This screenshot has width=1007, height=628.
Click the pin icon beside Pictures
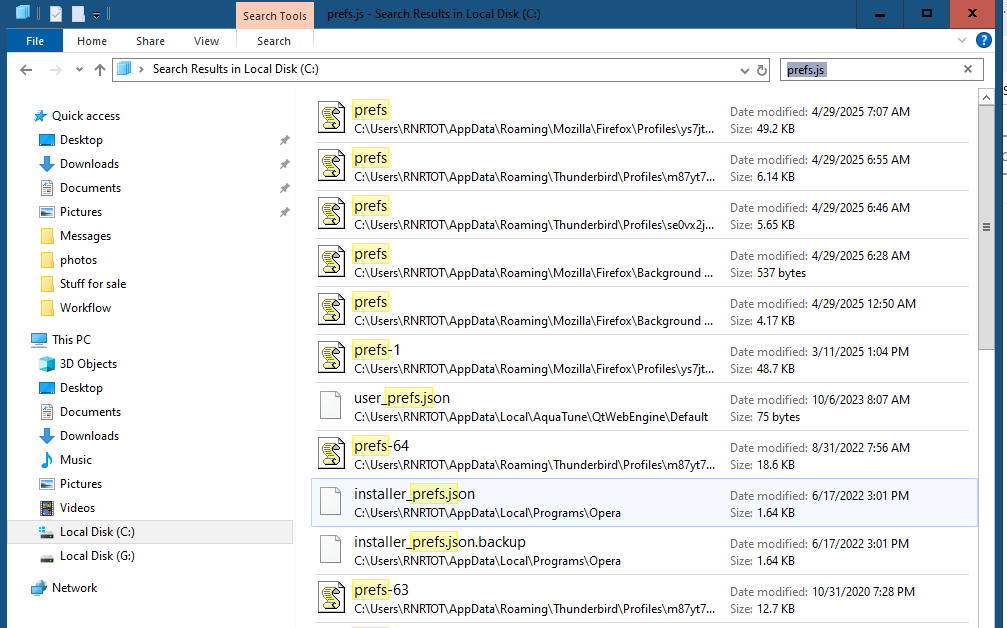click(285, 212)
